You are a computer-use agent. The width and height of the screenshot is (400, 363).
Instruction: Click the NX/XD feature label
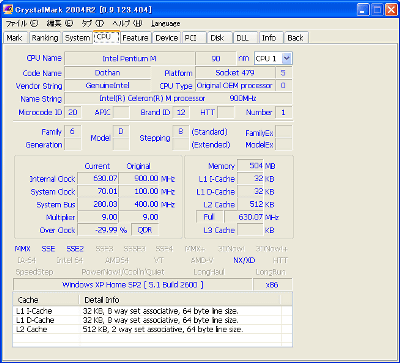click(x=244, y=260)
